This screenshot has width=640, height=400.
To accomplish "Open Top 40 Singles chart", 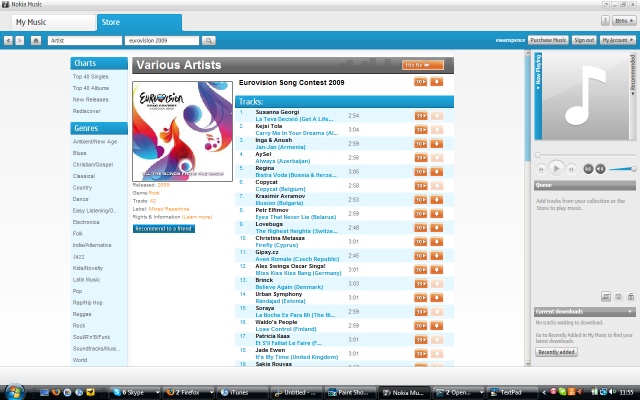I will pyautogui.click(x=91, y=76).
